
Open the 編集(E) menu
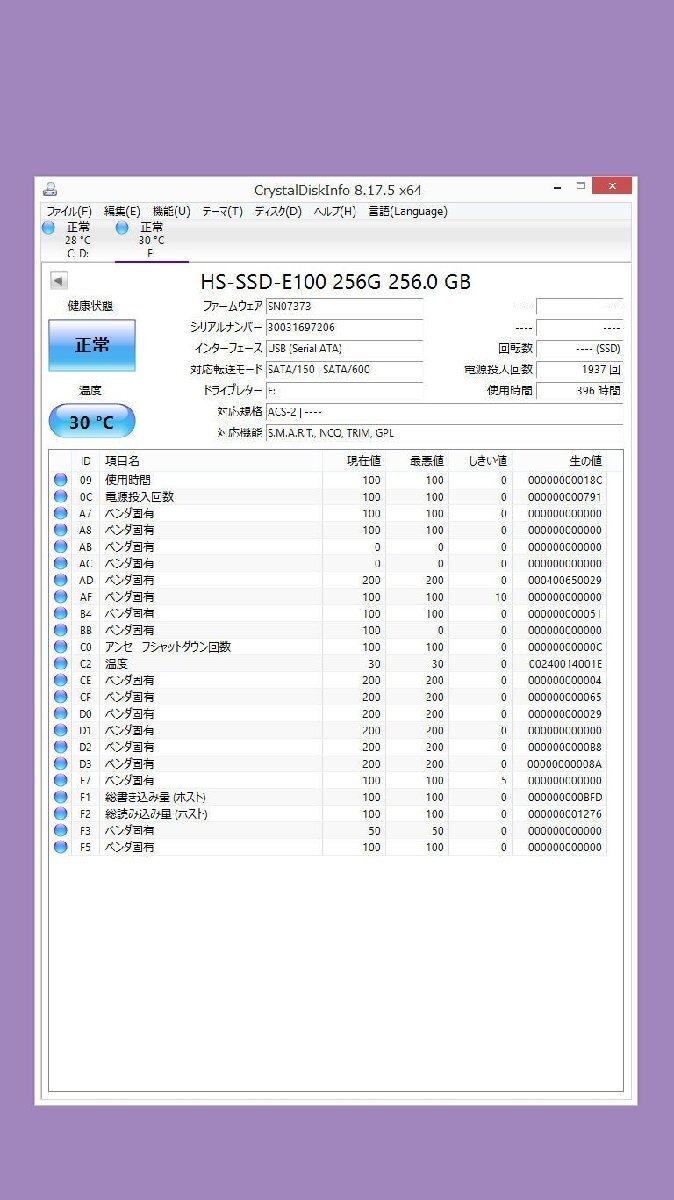coord(122,211)
